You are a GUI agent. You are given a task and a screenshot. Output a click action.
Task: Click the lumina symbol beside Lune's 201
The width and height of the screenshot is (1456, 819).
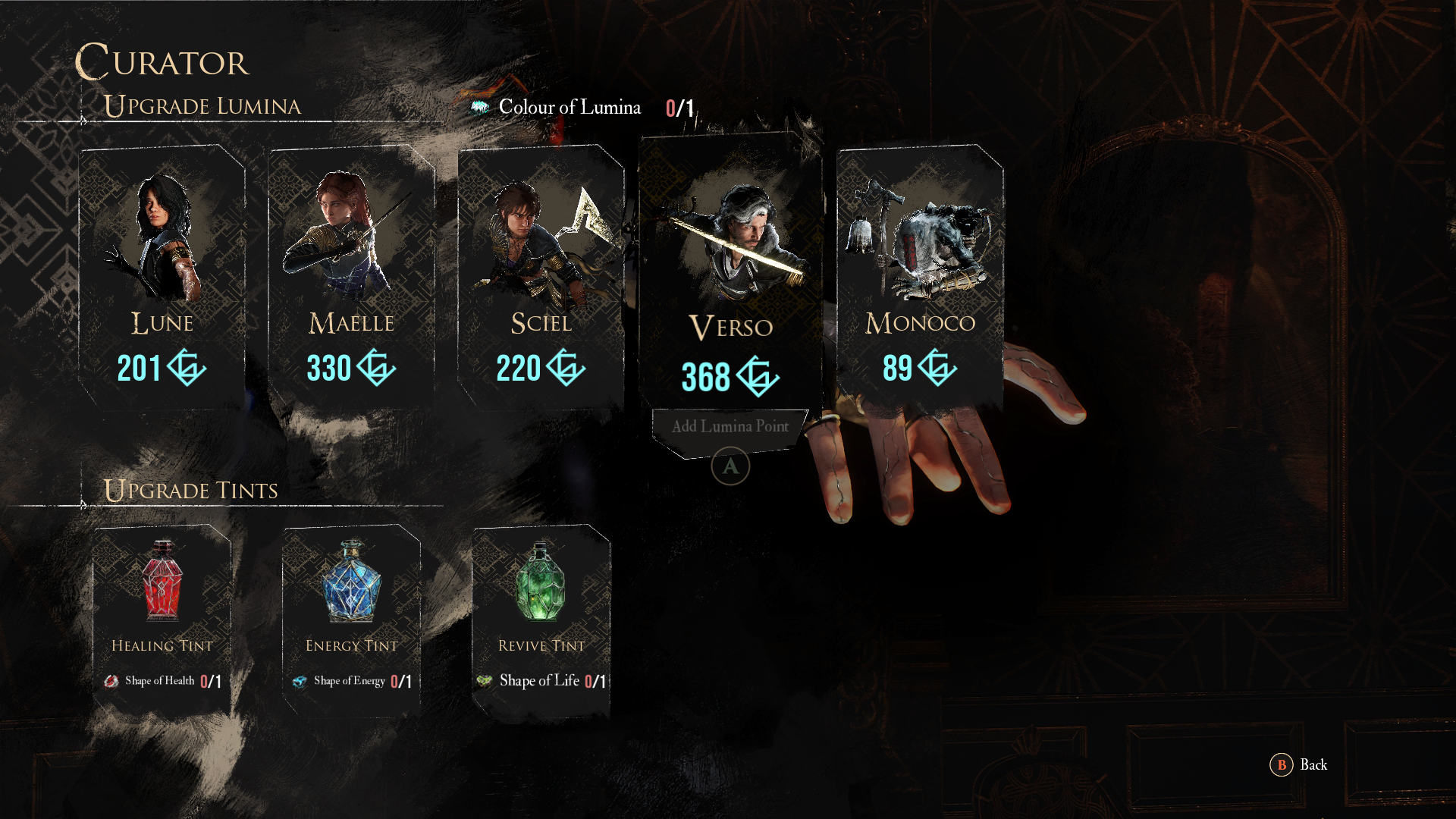pos(187,368)
